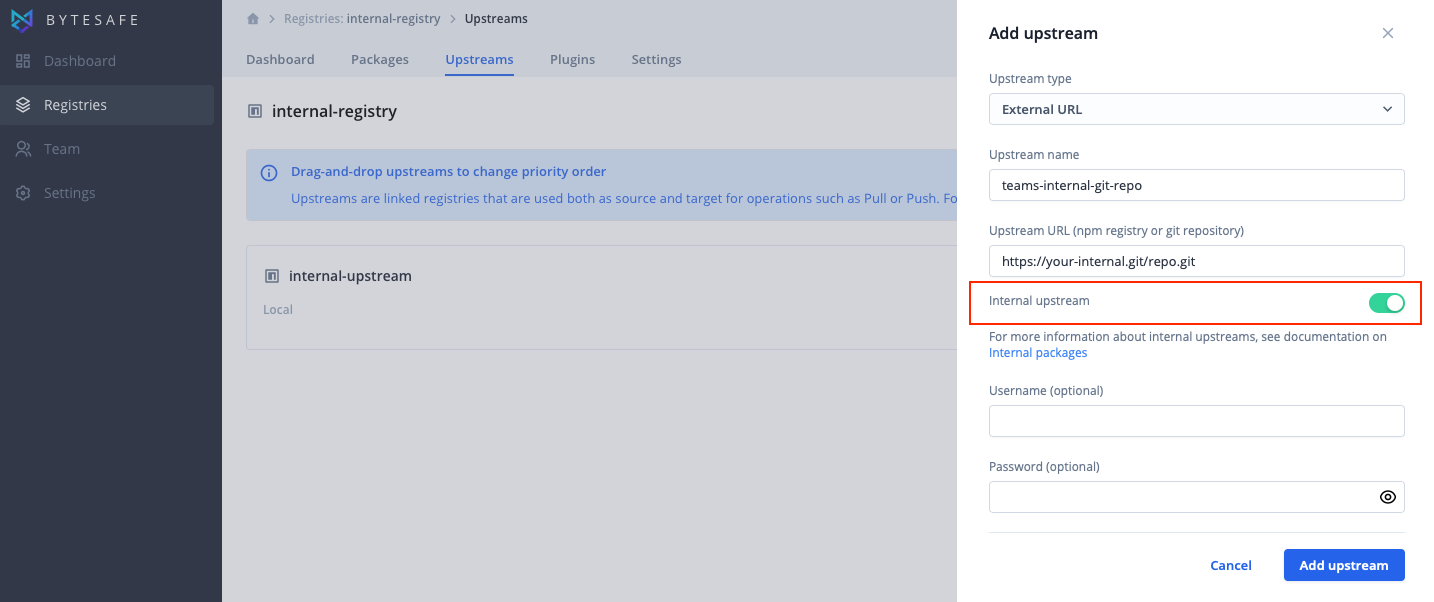Click the Add upstream panel title
The height and width of the screenshot is (602, 1434).
coord(1043,33)
